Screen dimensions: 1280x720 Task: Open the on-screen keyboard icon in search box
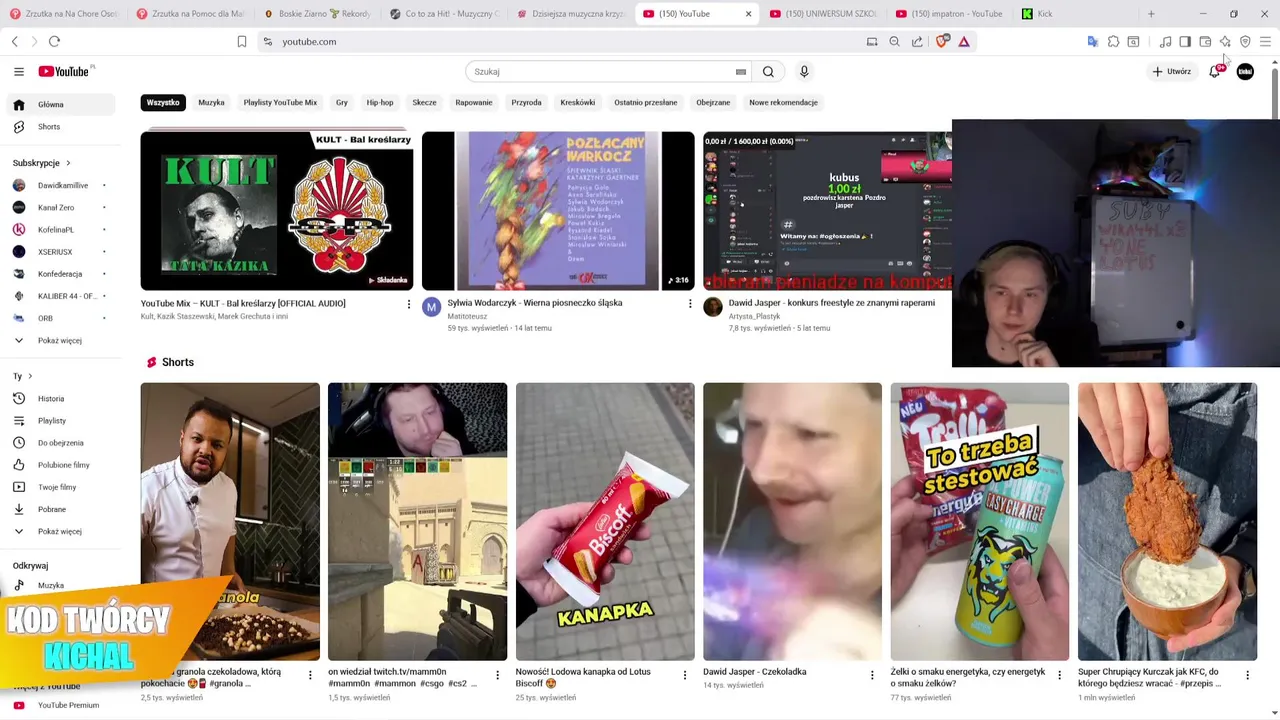coord(741,72)
